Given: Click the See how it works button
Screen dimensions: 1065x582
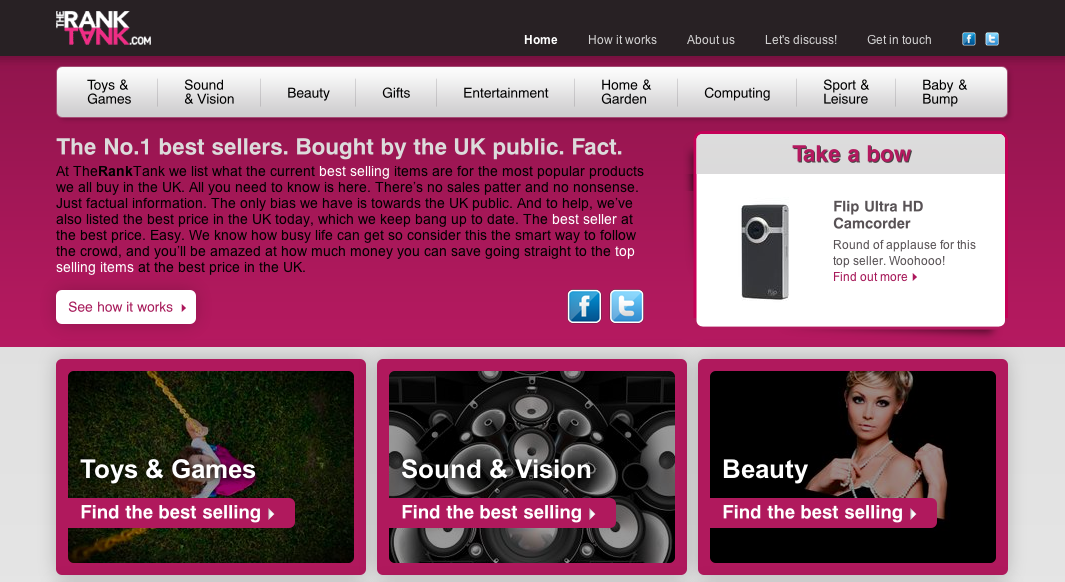Looking at the screenshot, I should click(x=126, y=307).
